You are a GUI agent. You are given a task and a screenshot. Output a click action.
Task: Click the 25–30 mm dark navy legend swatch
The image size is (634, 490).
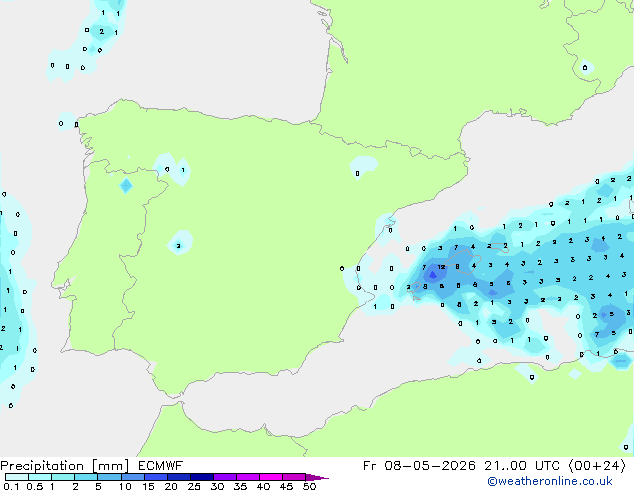tap(201, 477)
